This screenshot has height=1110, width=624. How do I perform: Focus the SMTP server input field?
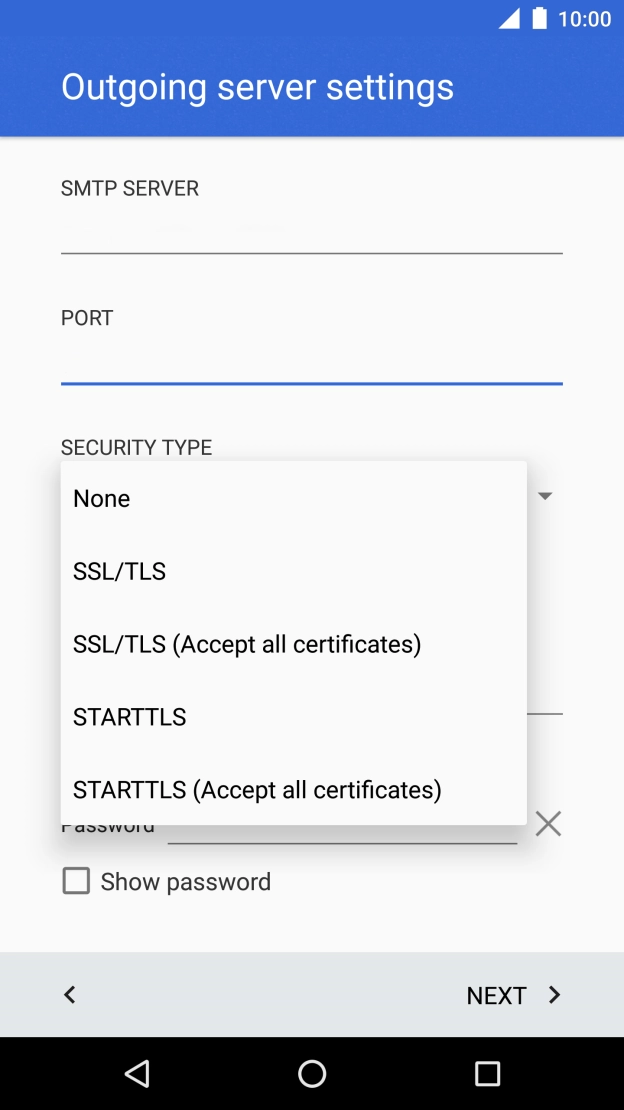click(x=311, y=232)
